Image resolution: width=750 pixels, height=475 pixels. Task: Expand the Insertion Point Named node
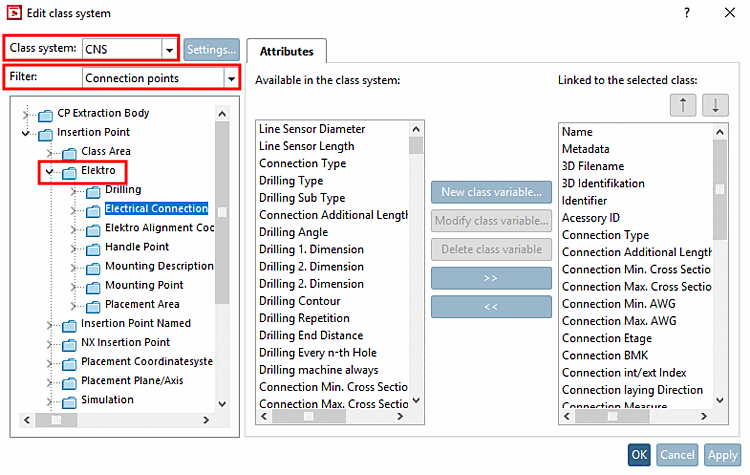[x=48, y=324]
